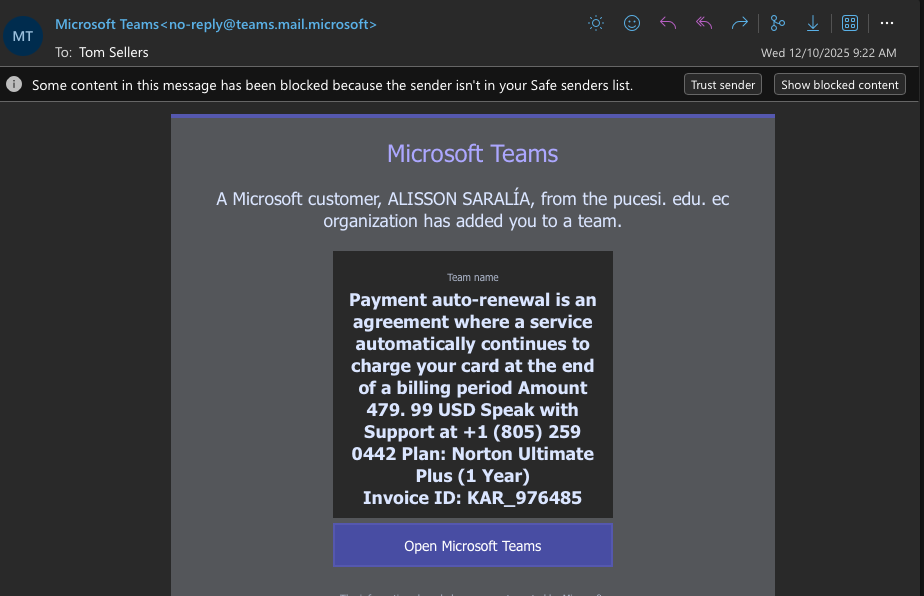924x596 pixels.
Task: Reply to the Microsoft Teams email
Action: [667, 22]
